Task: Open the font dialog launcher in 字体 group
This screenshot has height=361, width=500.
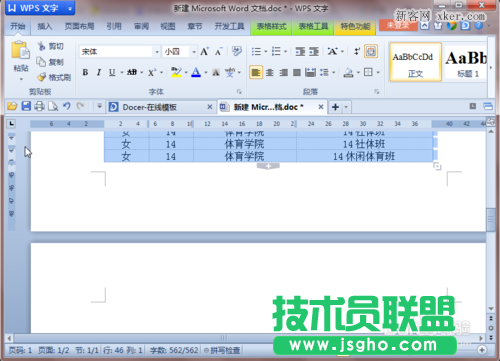Action: point(239,91)
